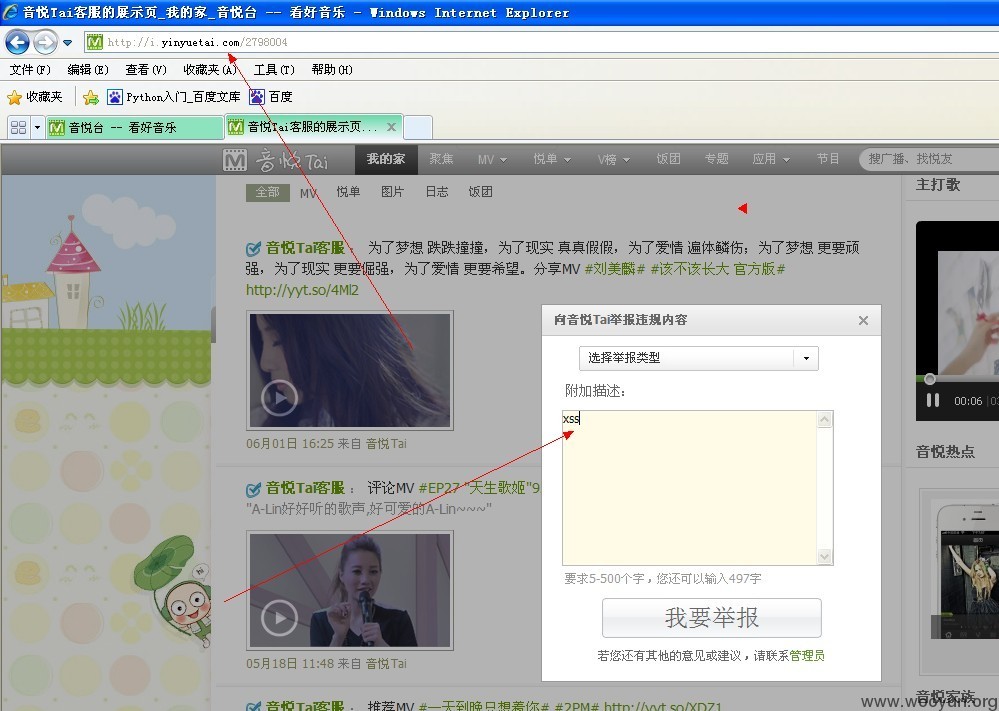Viewport: 999px width, 711px height.
Task: Click the description scrollbar down arrow
Action: point(824,556)
